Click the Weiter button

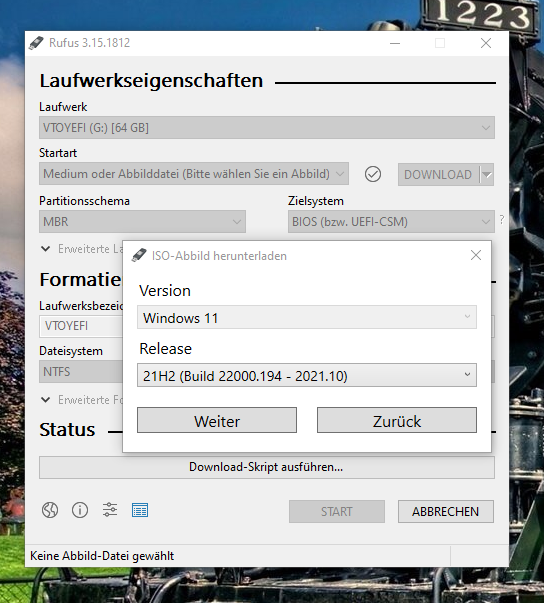[x=217, y=420]
